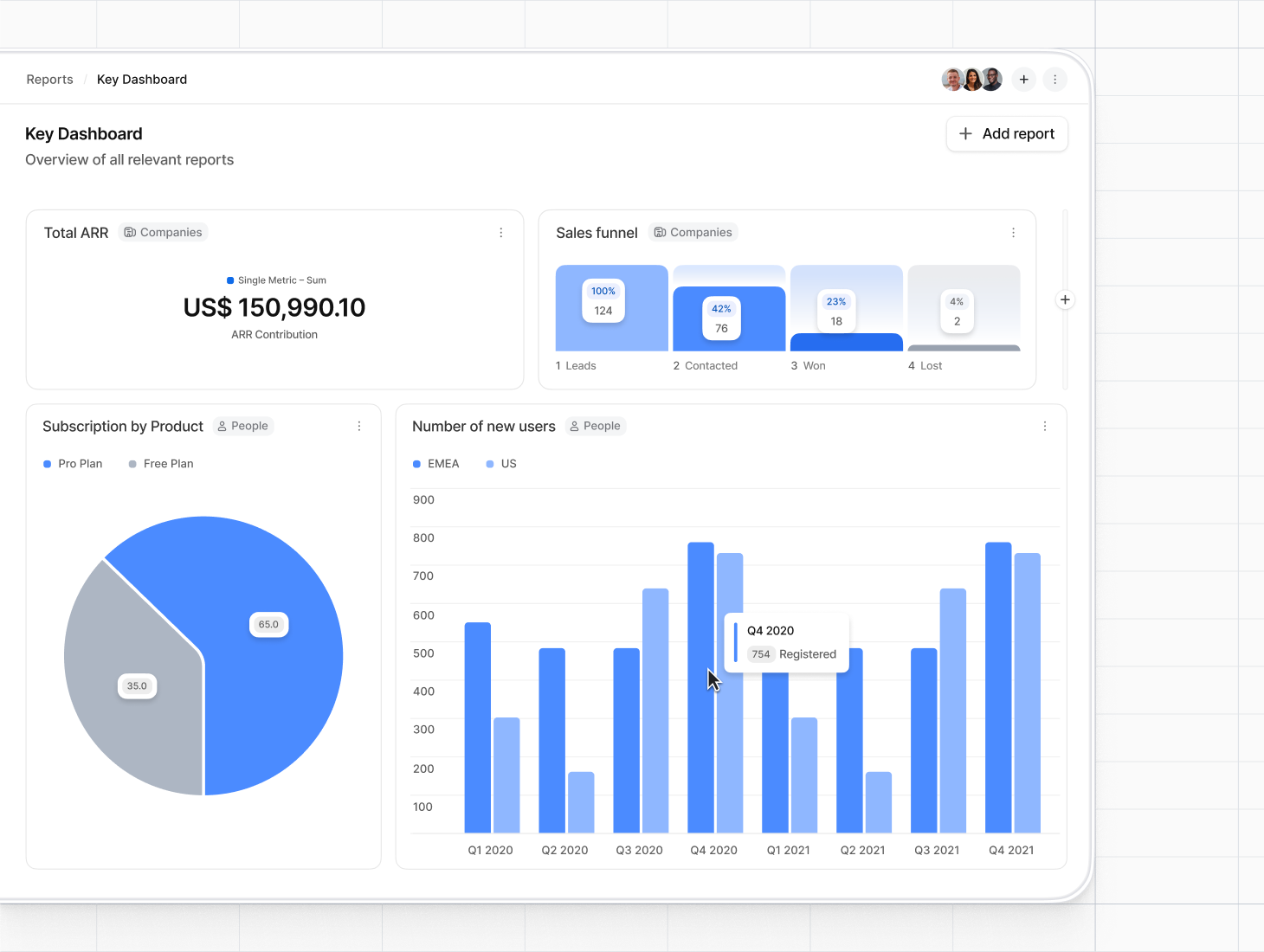This screenshot has width=1264, height=952.
Task: Click the Add report button
Action: coord(1007,134)
